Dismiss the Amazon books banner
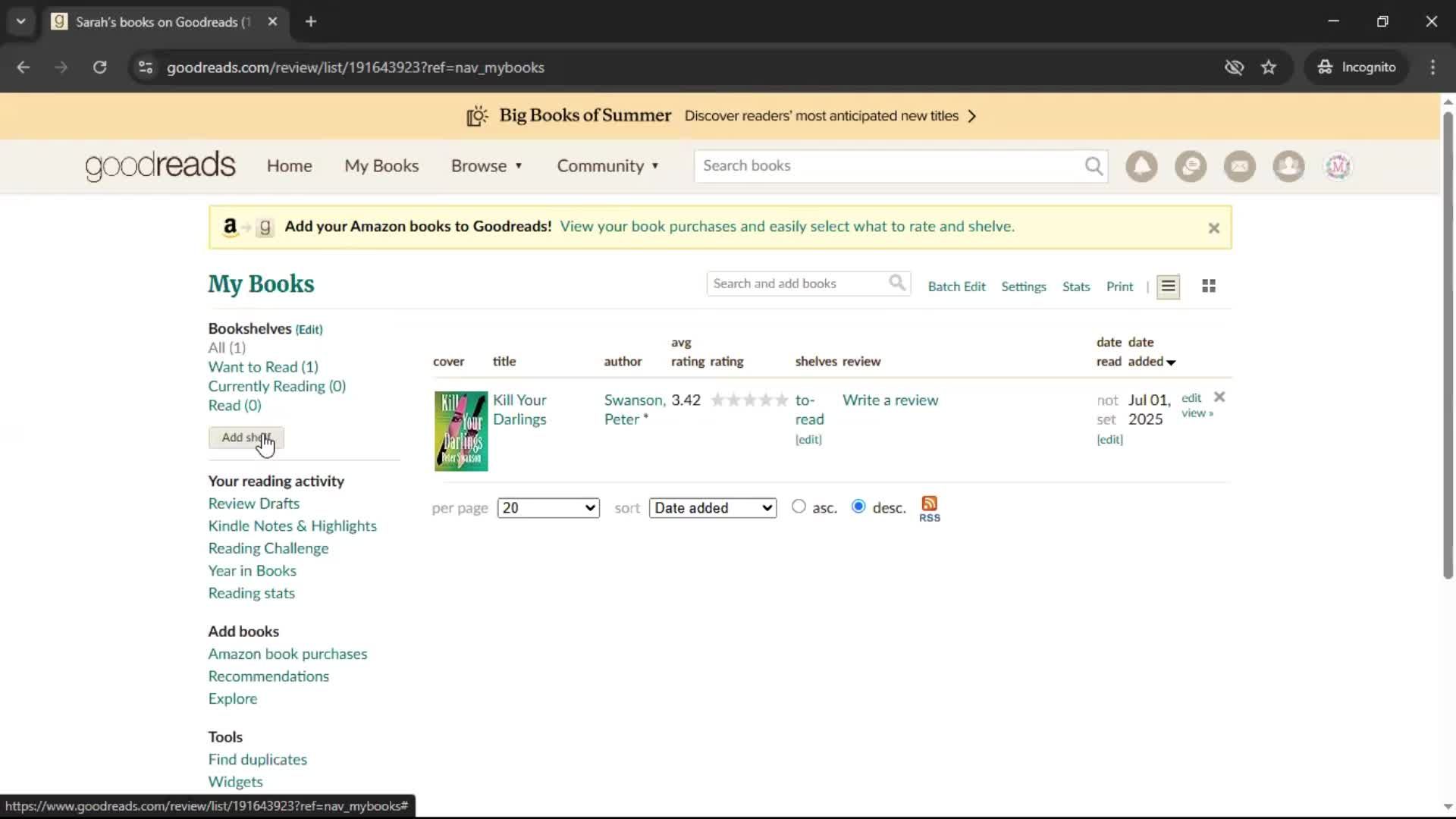 point(1213,227)
